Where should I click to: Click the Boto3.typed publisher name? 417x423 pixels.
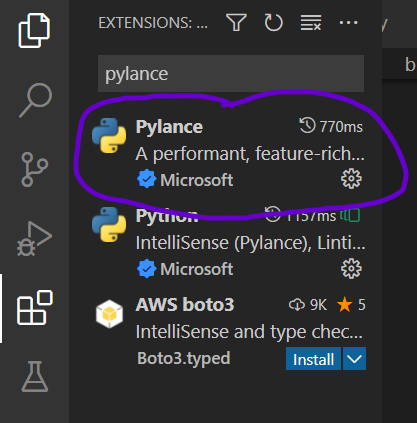(x=184, y=359)
